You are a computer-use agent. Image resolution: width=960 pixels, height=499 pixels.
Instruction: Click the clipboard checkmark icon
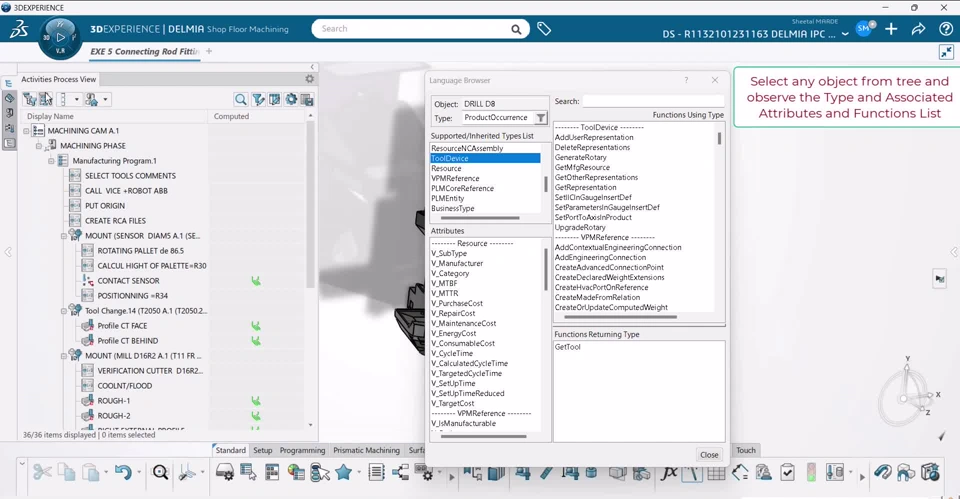point(787,473)
